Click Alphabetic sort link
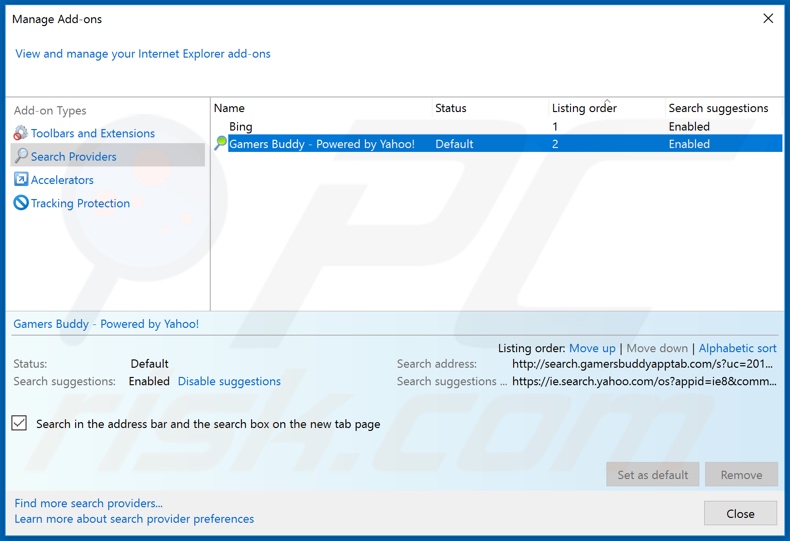The height and width of the screenshot is (541, 790). (738, 348)
